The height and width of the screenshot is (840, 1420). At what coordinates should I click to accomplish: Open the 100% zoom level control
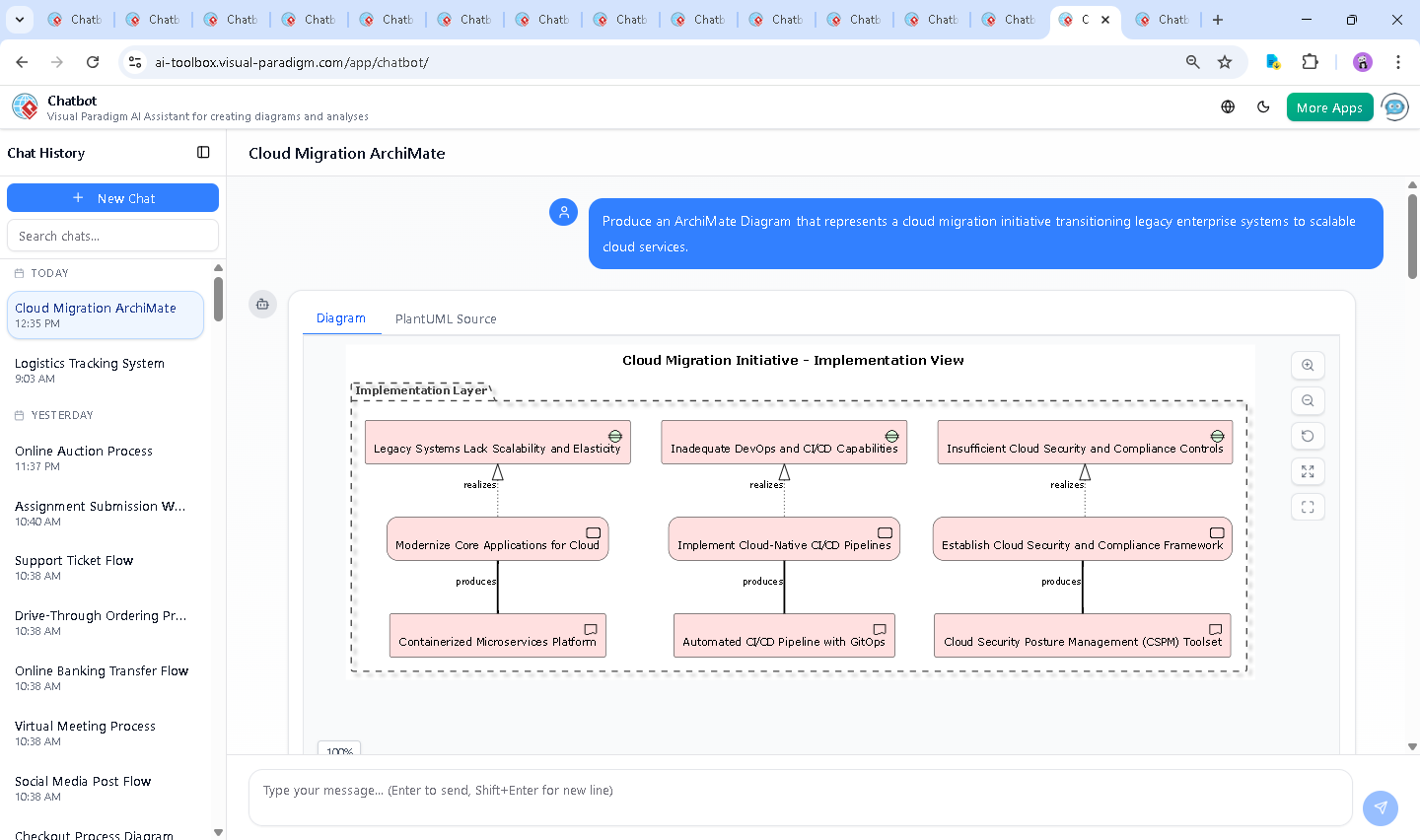[x=338, y=750]
